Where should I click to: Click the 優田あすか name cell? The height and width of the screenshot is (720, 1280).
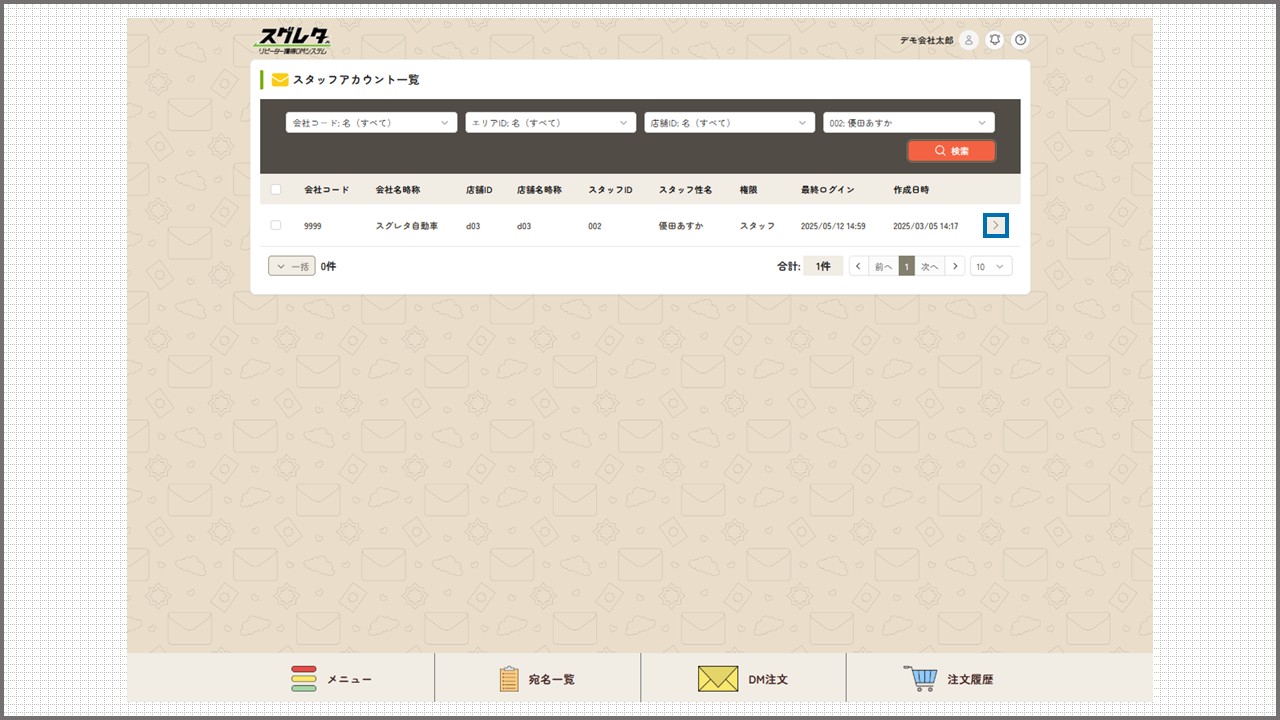[681, 226]
